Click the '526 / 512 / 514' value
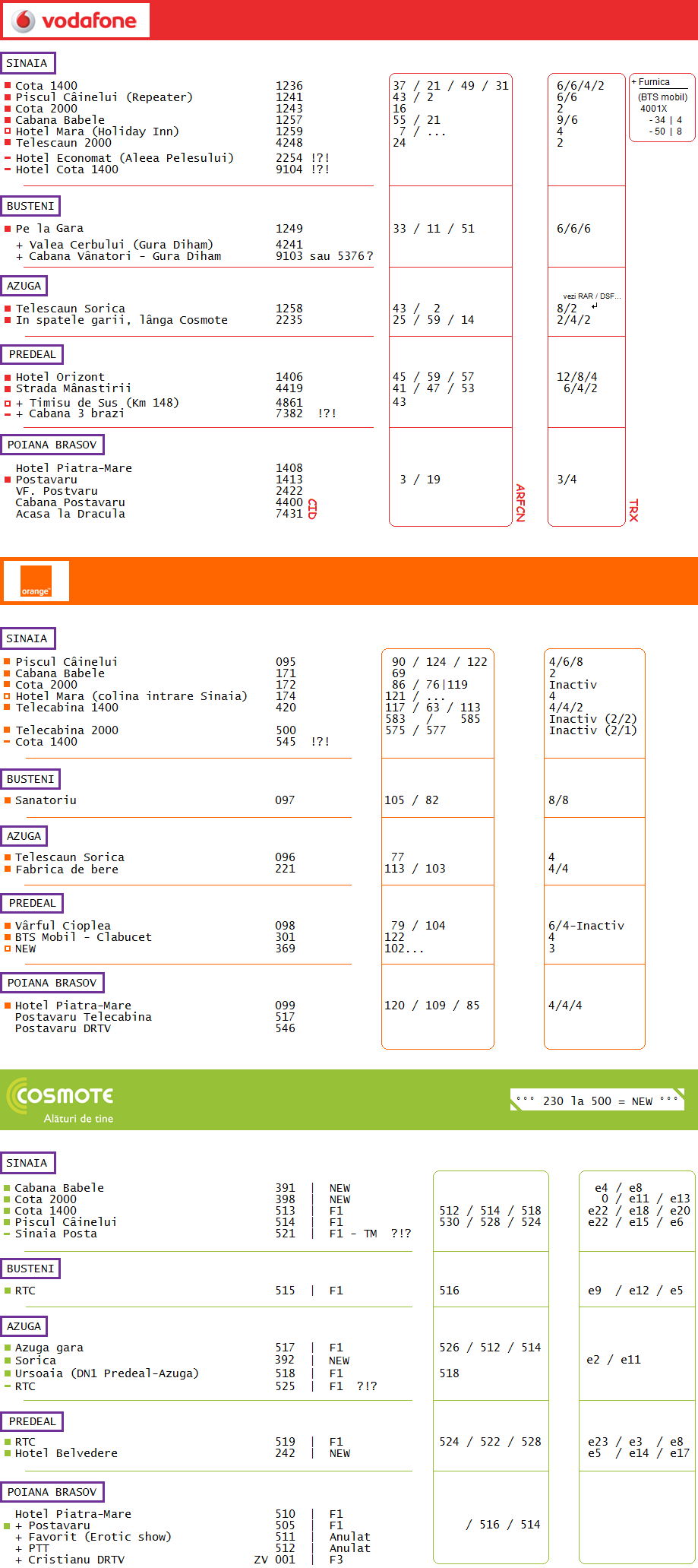Image resolution: width=698 pixels, height=1568 pixels. pyautogui.click(x=490, y=1348)
